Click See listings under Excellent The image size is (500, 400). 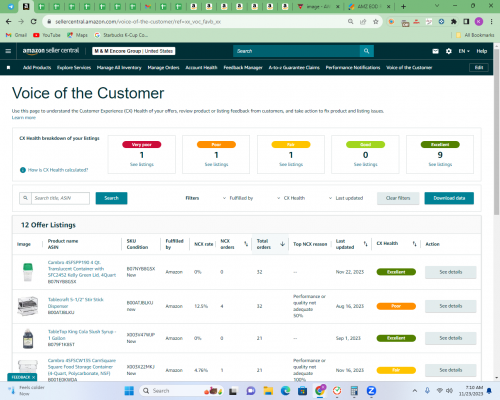pos(440,164)
